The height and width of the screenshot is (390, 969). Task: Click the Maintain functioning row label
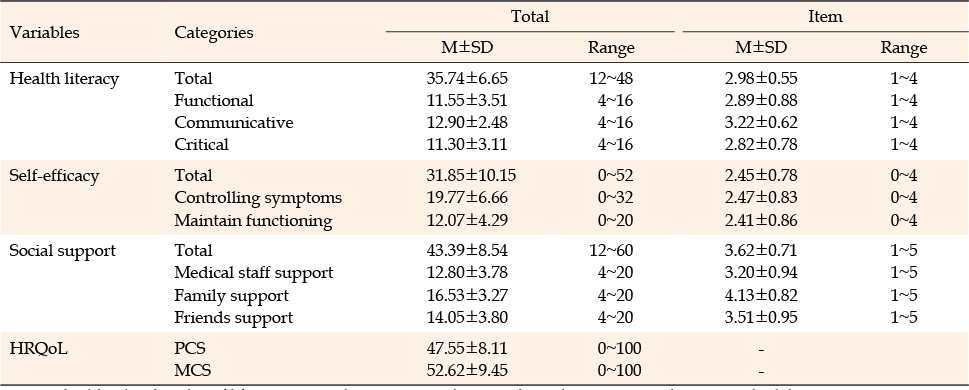253,221
